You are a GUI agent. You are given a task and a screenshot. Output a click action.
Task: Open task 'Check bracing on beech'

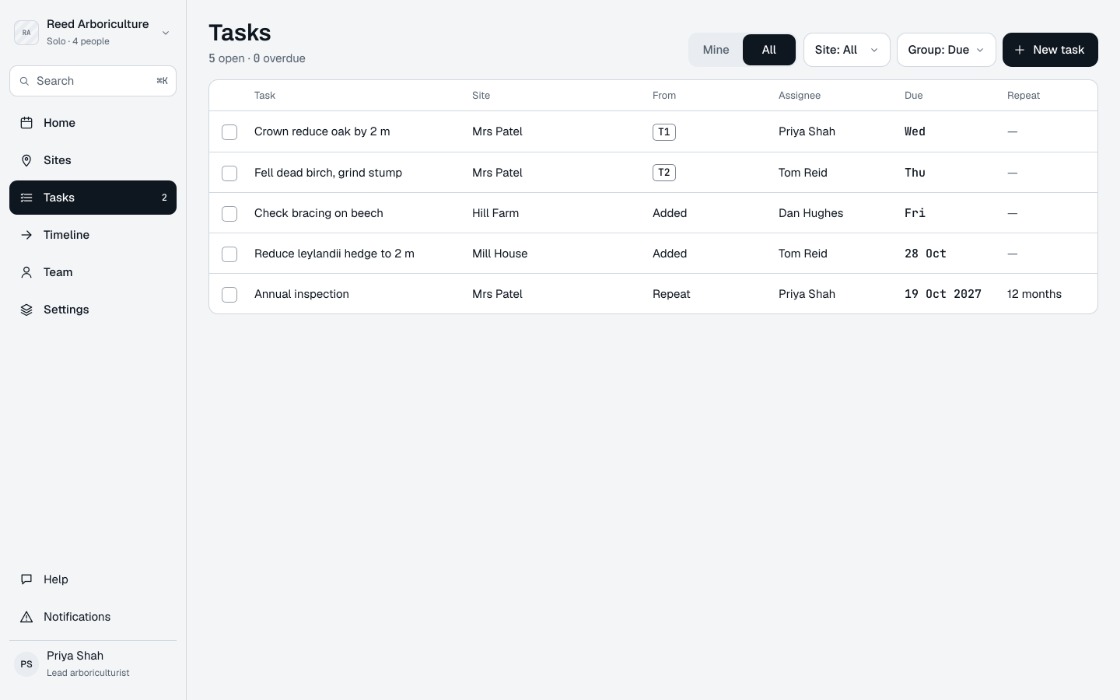coord(319,213)
